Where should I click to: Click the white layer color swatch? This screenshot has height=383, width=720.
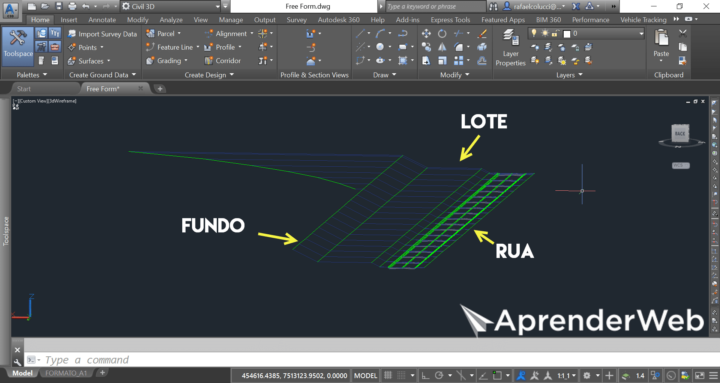click(x=567, y=34)
